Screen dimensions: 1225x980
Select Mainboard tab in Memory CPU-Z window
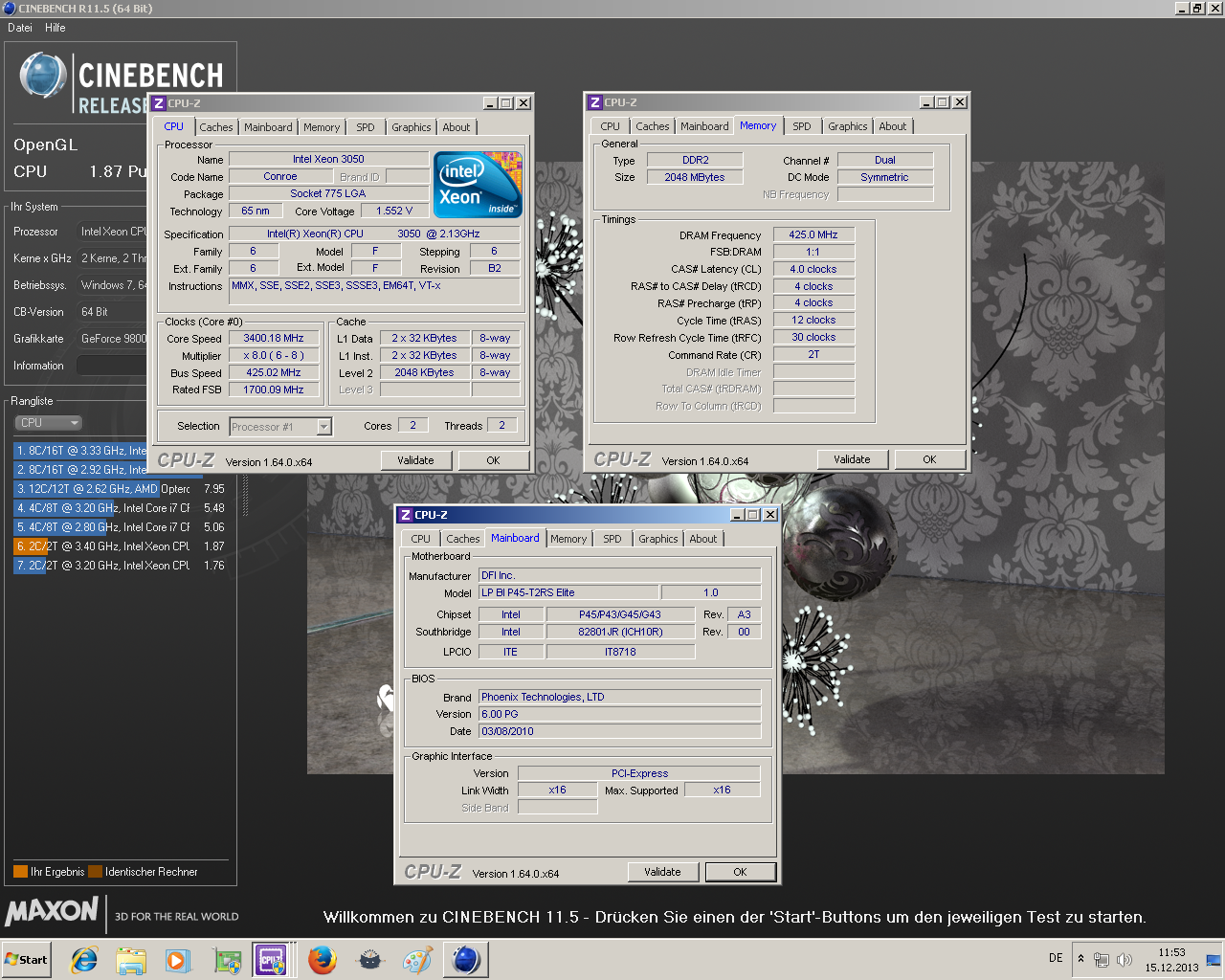(x=704, y=126)
